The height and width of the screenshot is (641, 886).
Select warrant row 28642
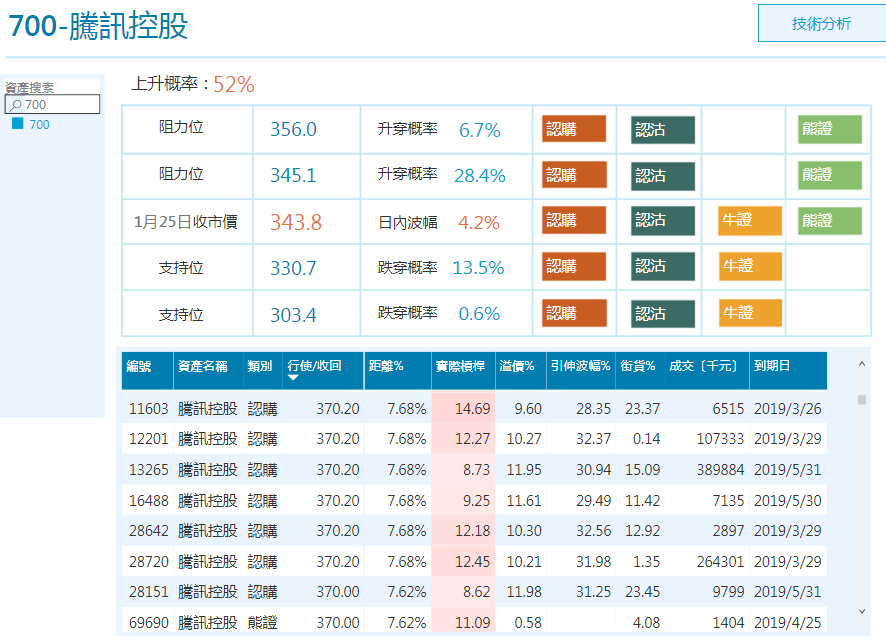click(x=474, y=530)
